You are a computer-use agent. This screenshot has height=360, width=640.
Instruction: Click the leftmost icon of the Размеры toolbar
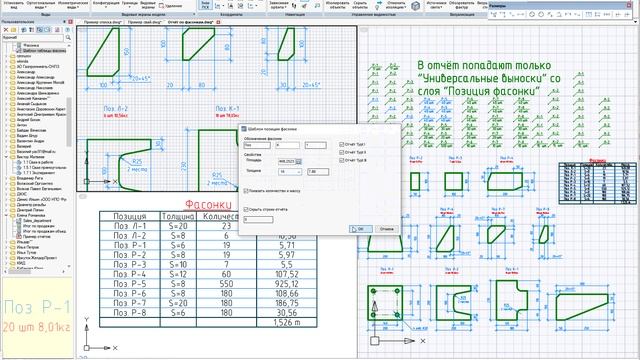click(x=494, y=14)
